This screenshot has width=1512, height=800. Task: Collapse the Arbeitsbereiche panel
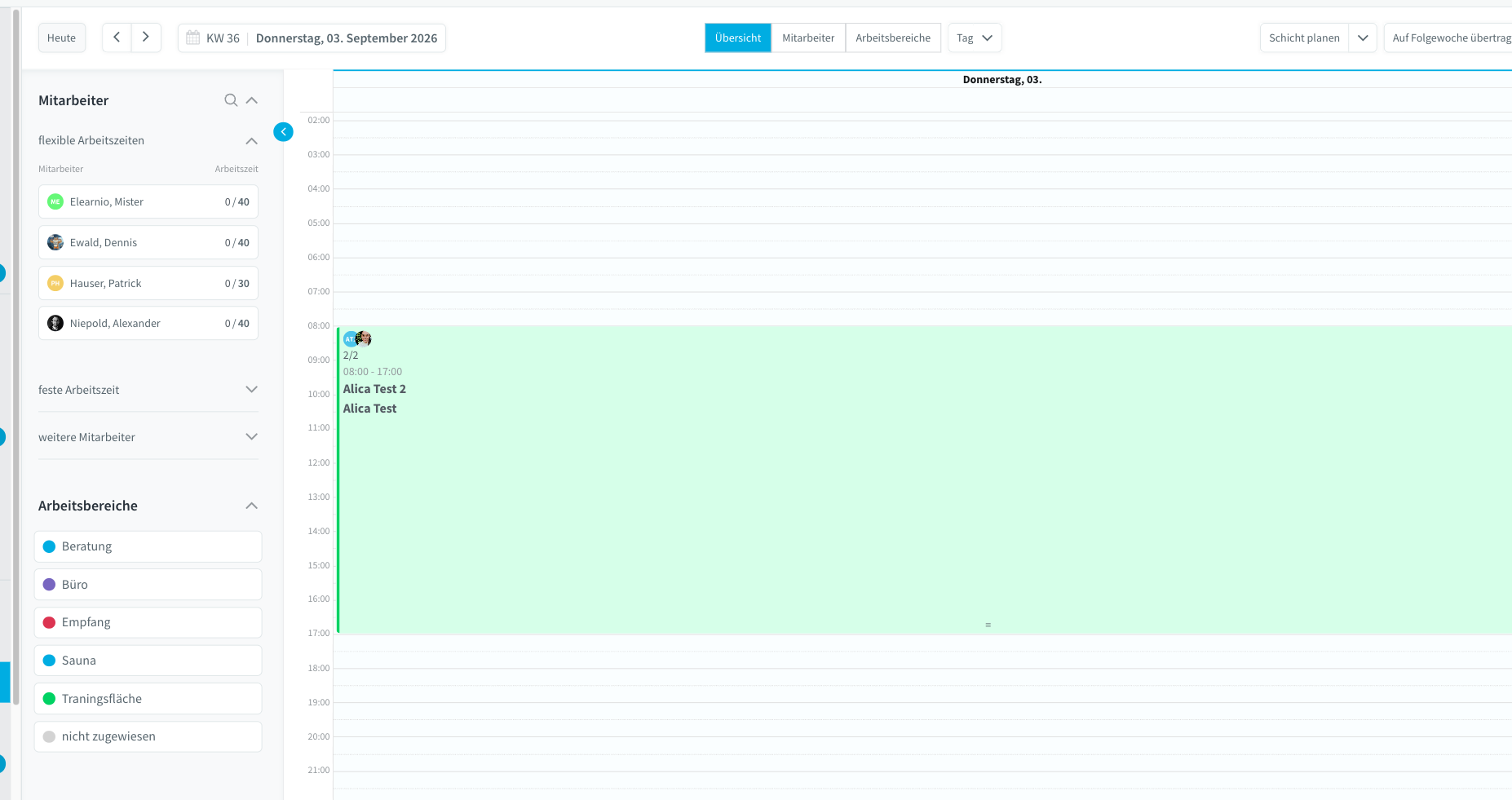252,506
